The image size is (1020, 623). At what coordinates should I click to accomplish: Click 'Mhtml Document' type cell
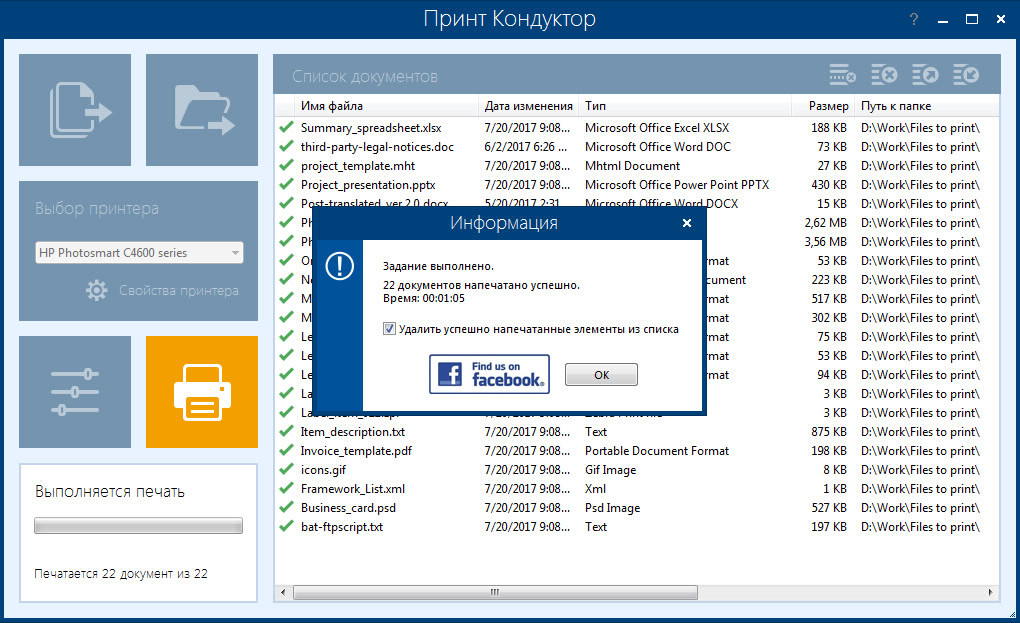point(632,166)
